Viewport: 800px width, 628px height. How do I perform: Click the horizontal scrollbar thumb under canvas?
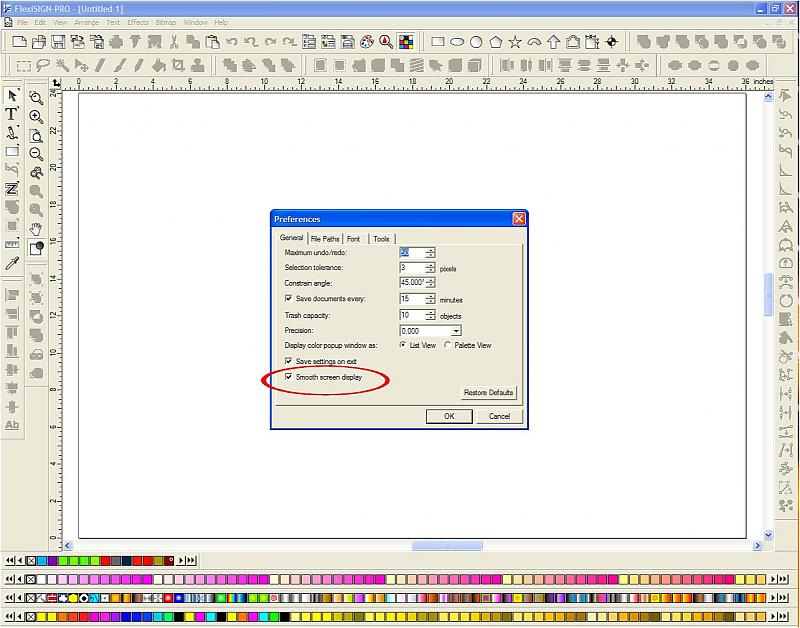[x=447, y=545]
